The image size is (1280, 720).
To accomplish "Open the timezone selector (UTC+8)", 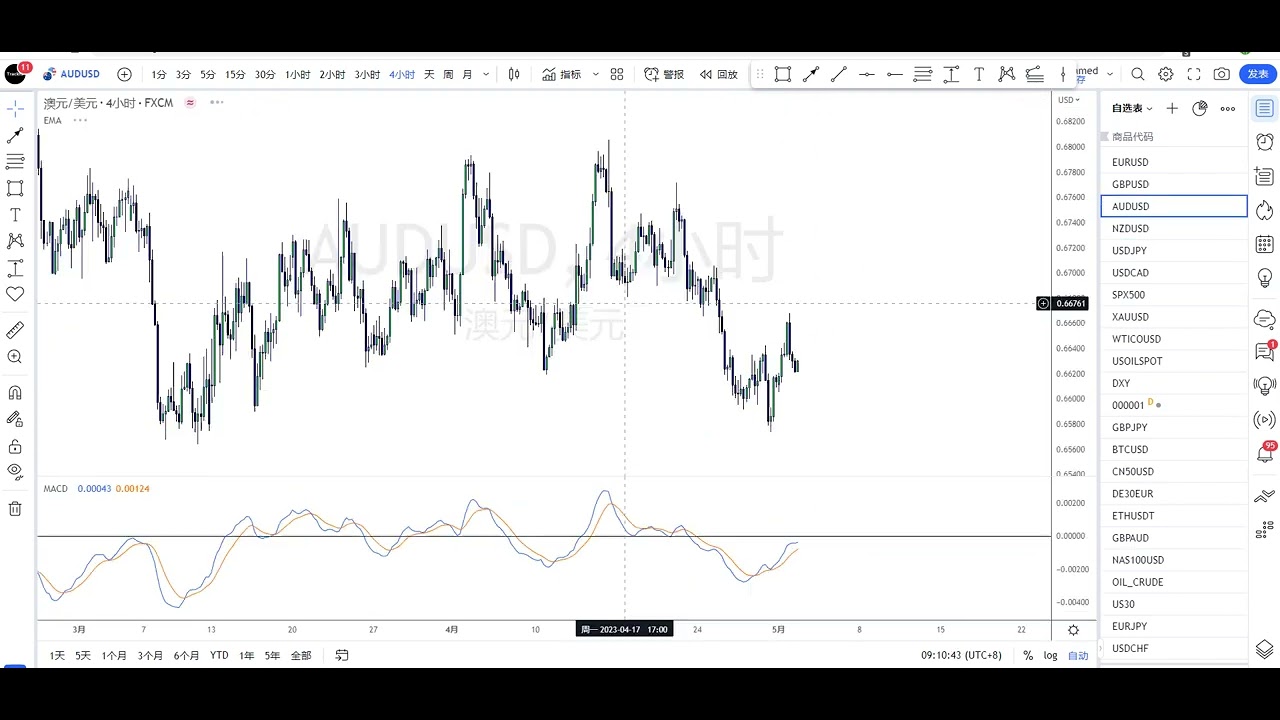I will (x=961, y=656).
